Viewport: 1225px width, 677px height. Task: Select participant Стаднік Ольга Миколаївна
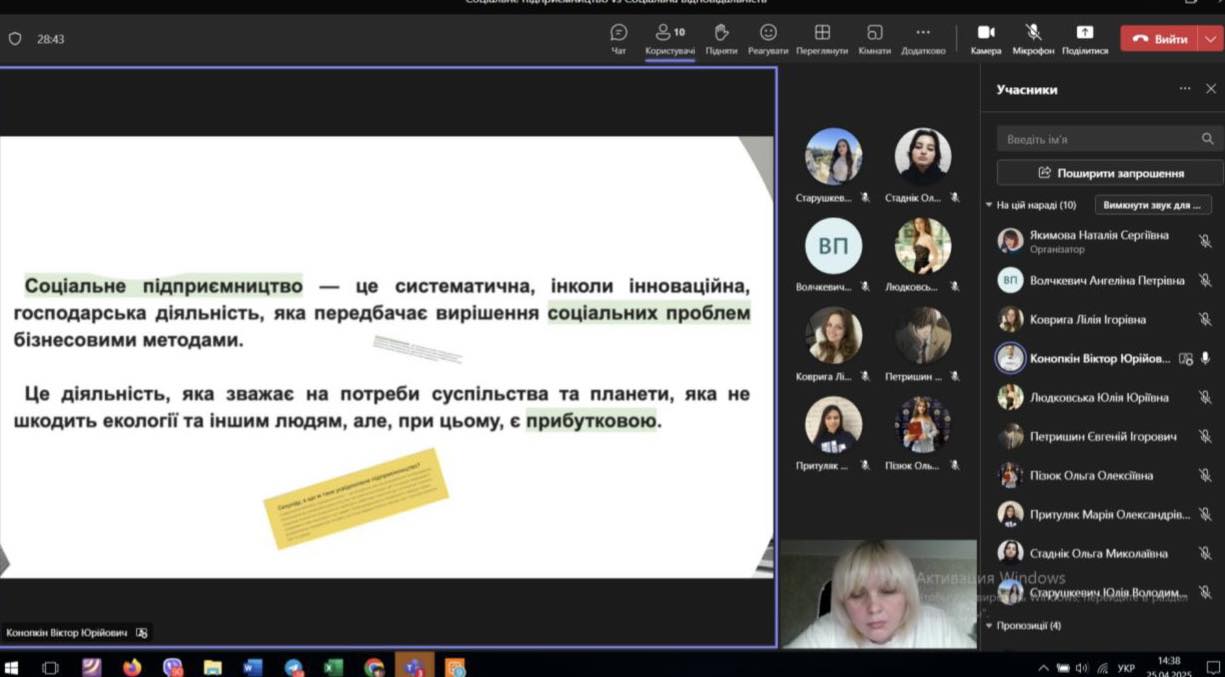(x=1103, y=553)
